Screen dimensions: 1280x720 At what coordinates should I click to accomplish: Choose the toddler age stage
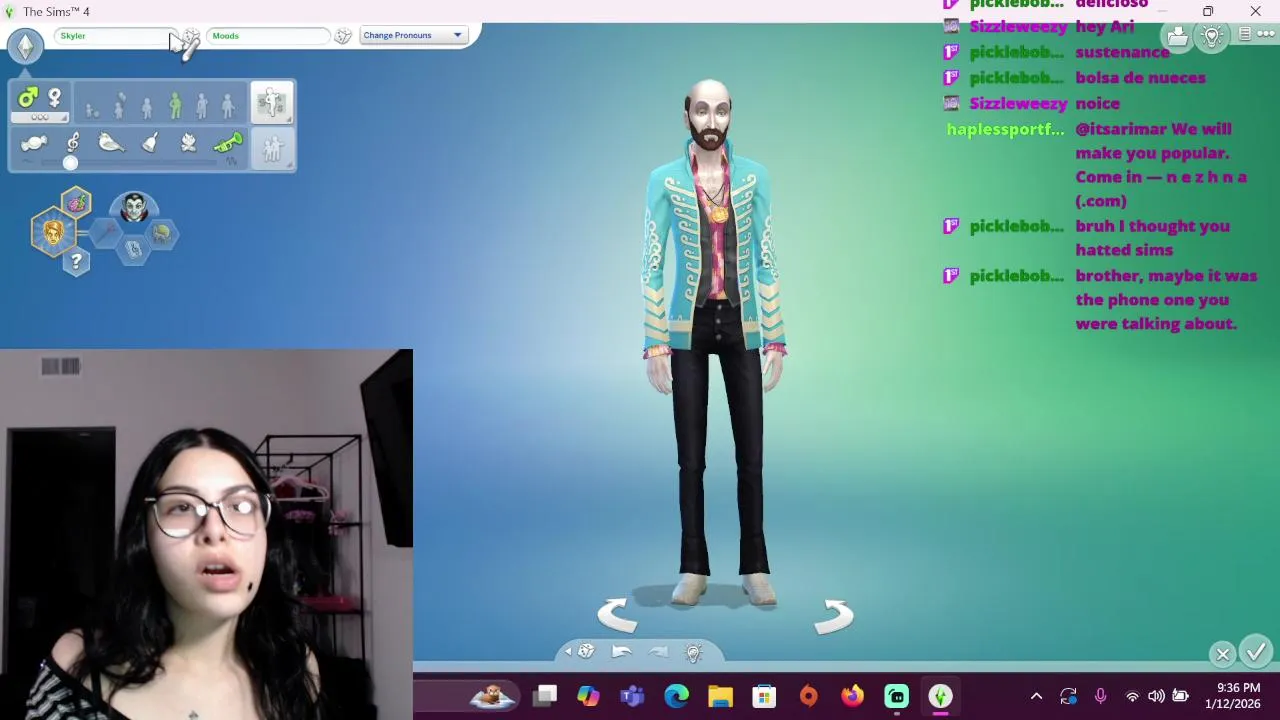[x=93, y=109]
